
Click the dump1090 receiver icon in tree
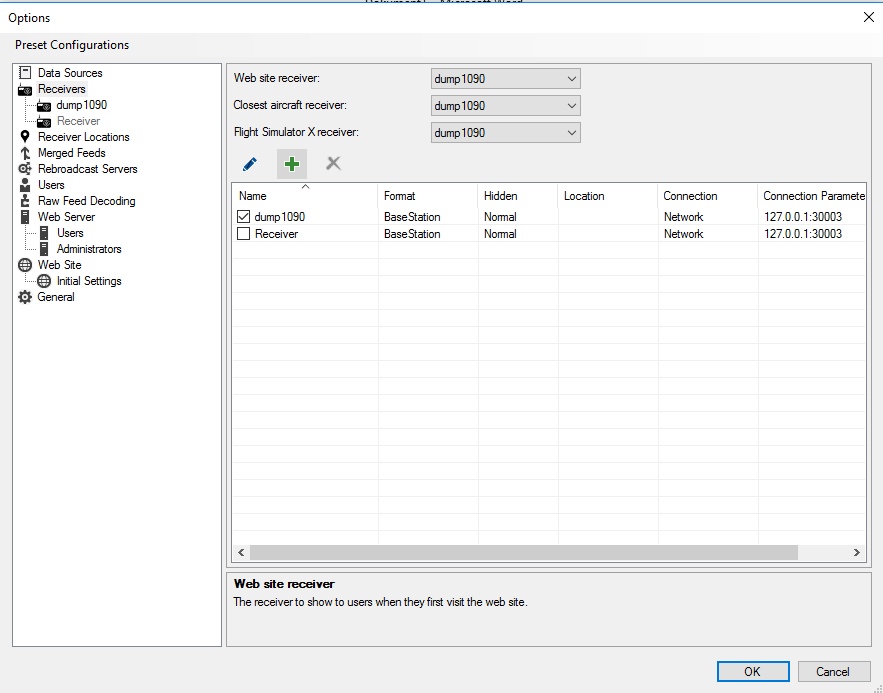[x=44, y=105]
